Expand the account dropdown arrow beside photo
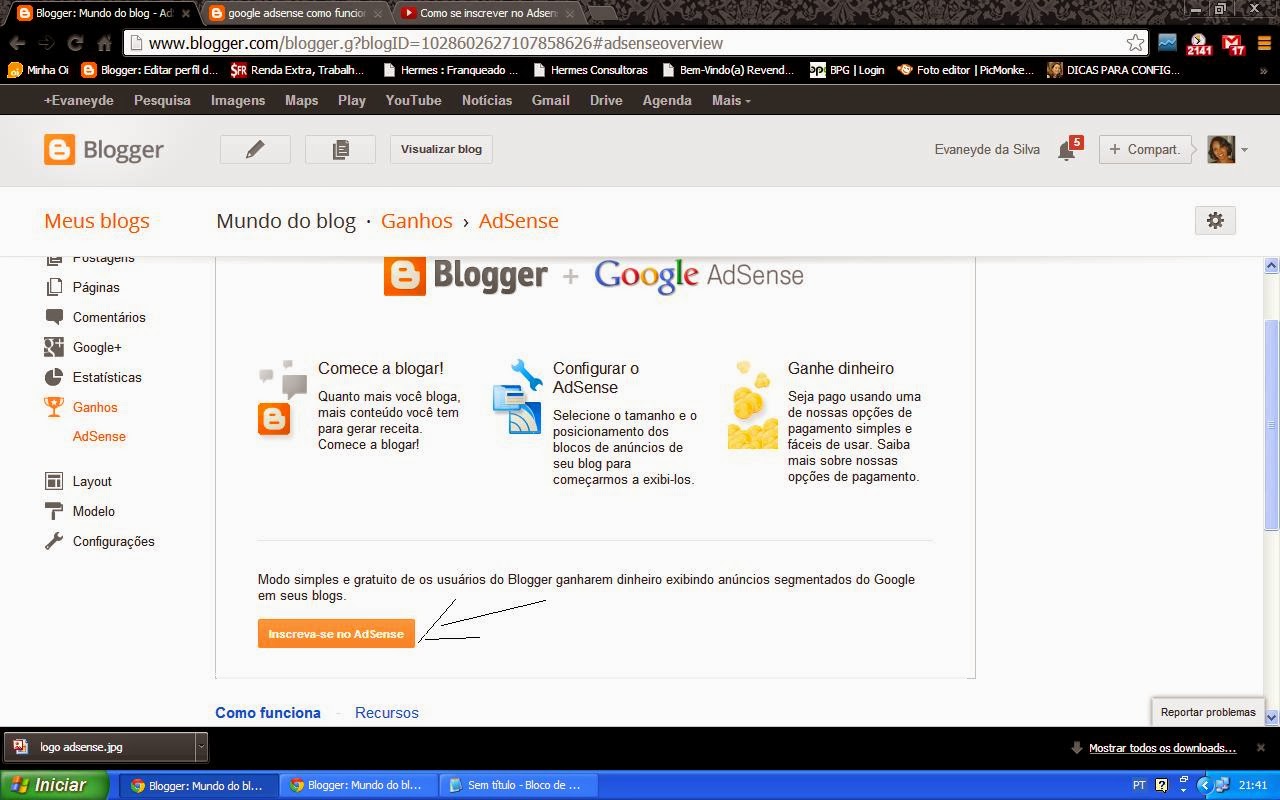Screen dimensions: 1280x800 (1244, 150)
